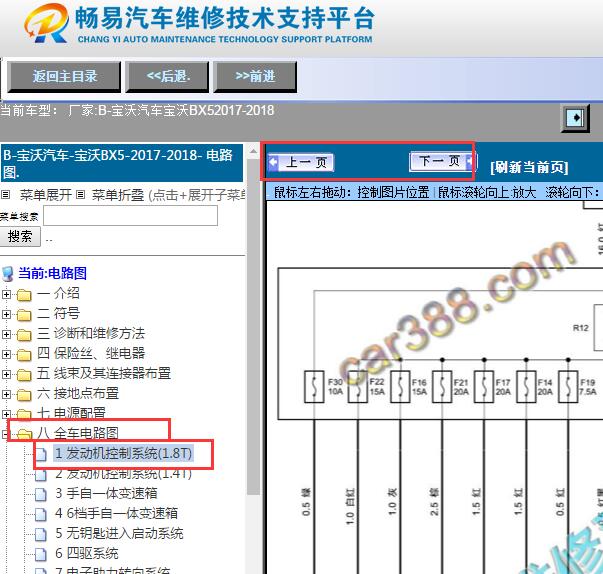Select 4 6档手自一体变速箱 item

pyautogui.click(x=117, y=513)
